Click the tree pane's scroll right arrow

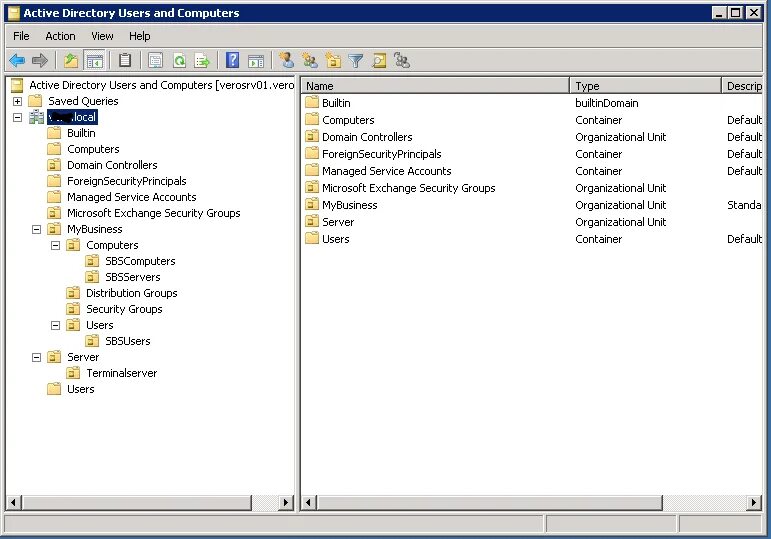[285, 503]
